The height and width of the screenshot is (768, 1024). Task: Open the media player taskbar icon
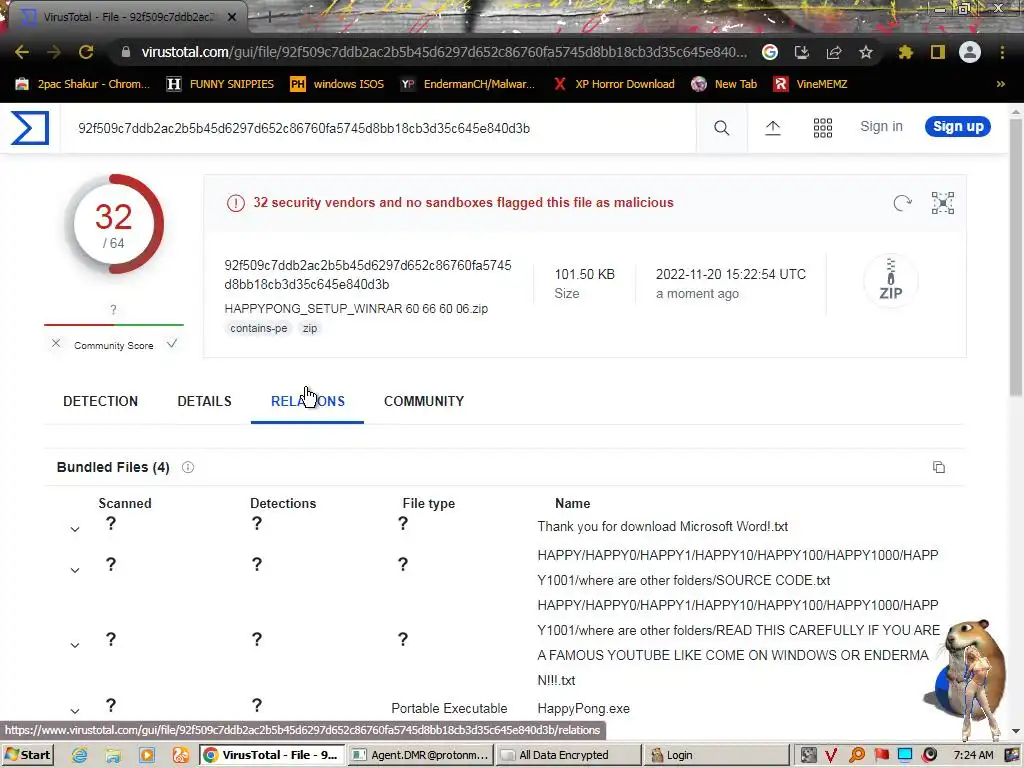tap(147, 755)
